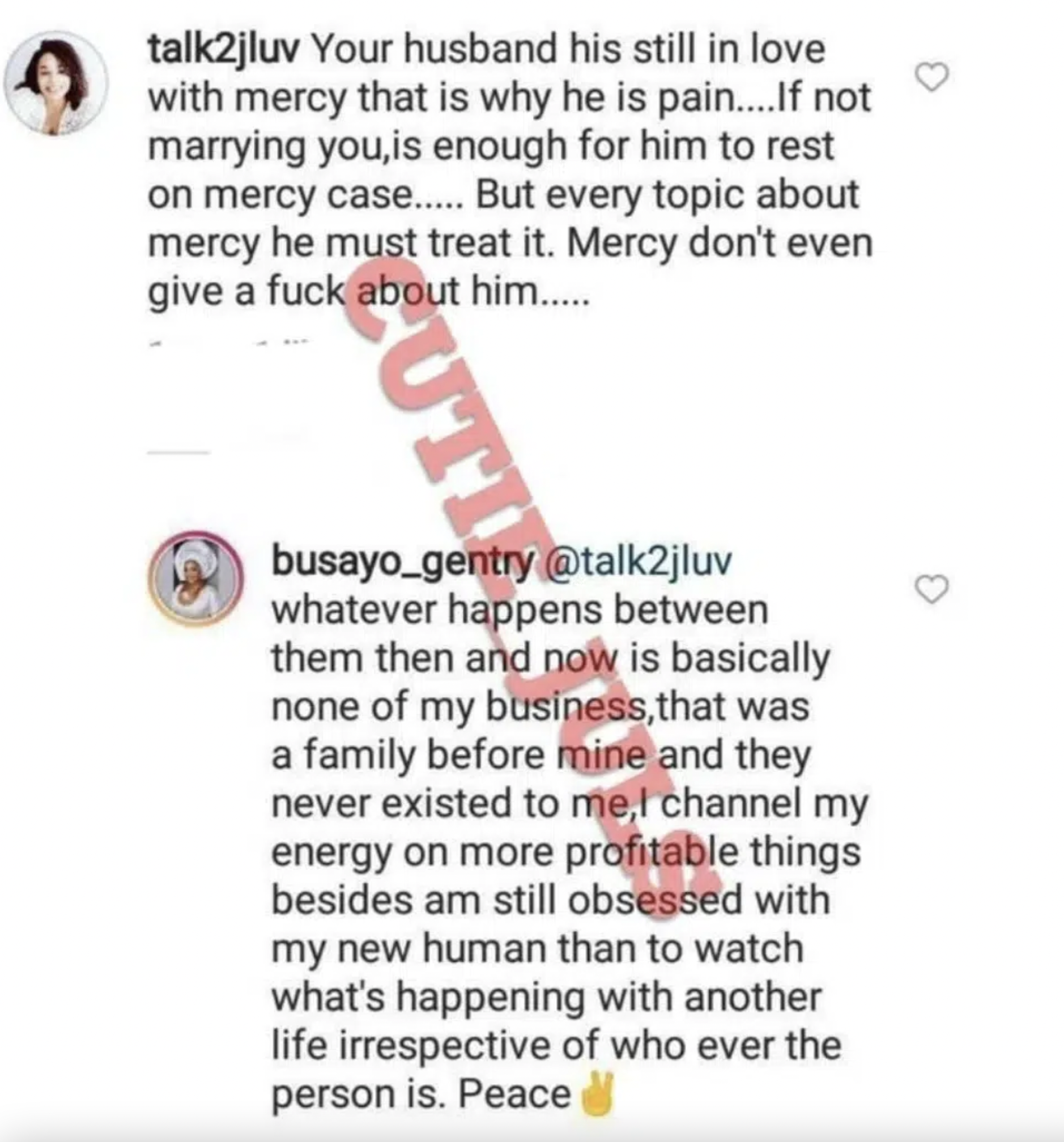
Task: Click the 'Mercy don't even' phrase
Action: point(720,244)
